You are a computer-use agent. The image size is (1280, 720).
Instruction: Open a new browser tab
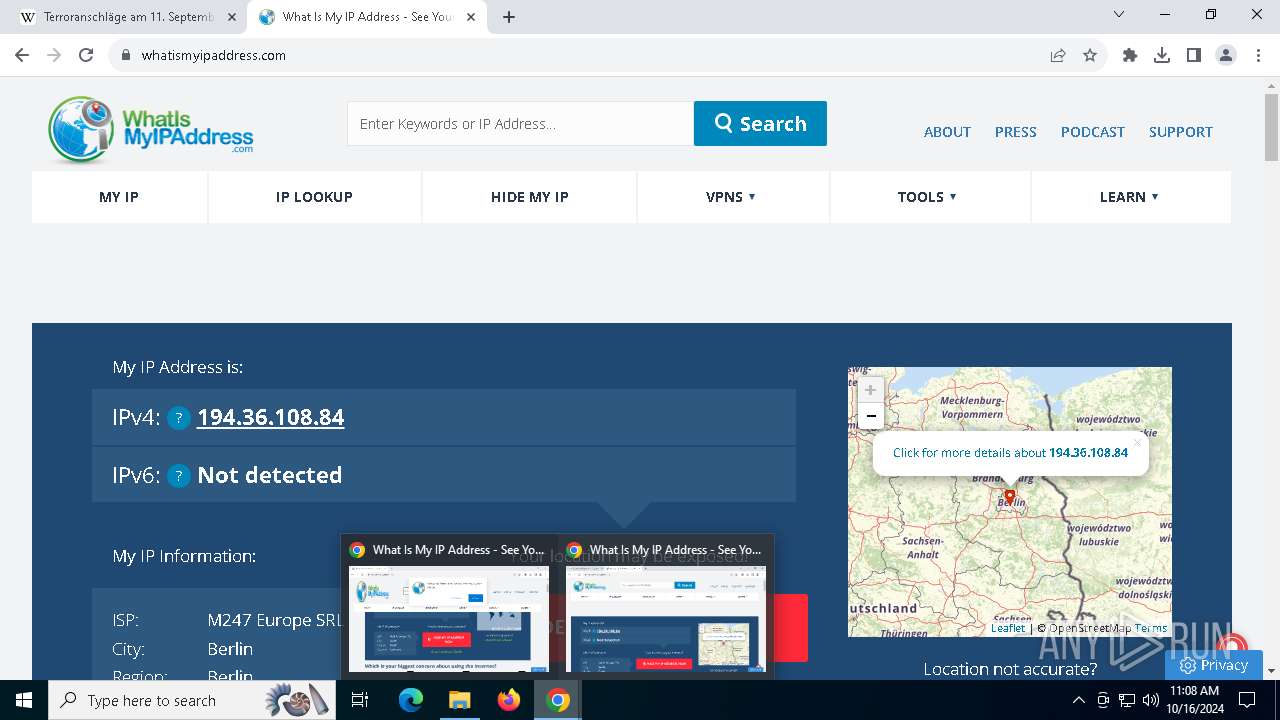509,17
